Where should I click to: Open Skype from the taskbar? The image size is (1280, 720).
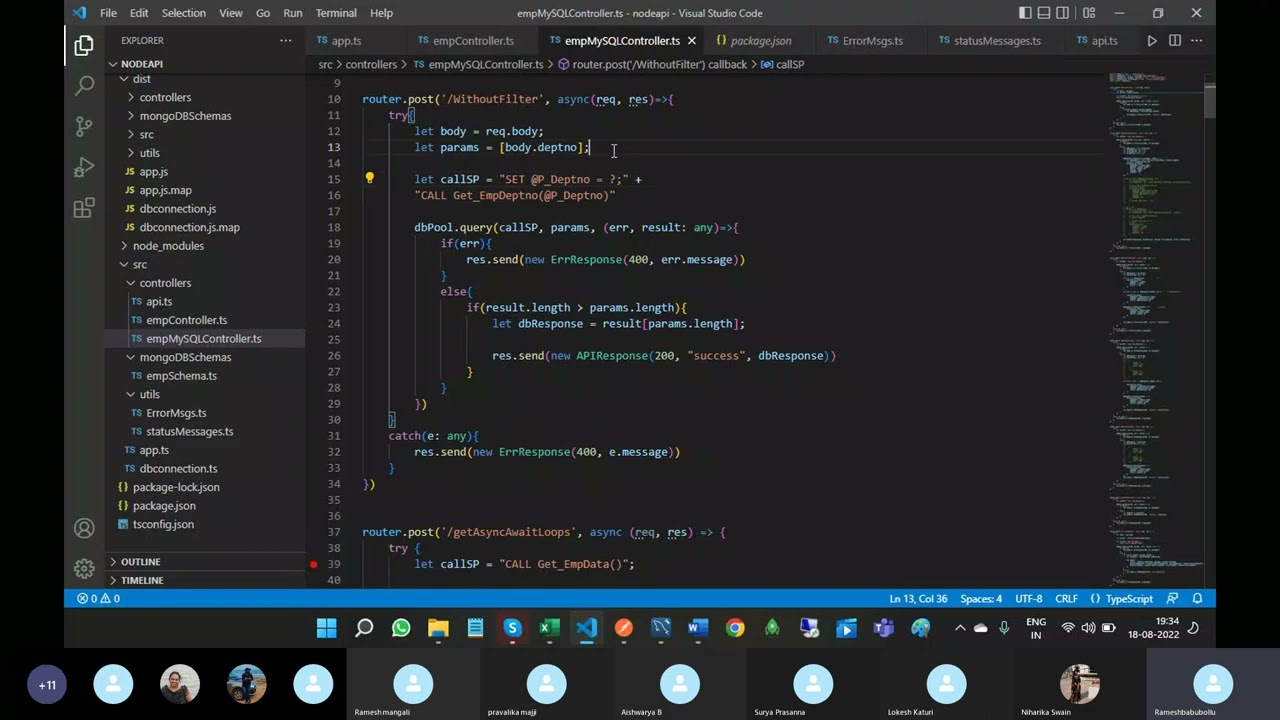click(512, 628)
